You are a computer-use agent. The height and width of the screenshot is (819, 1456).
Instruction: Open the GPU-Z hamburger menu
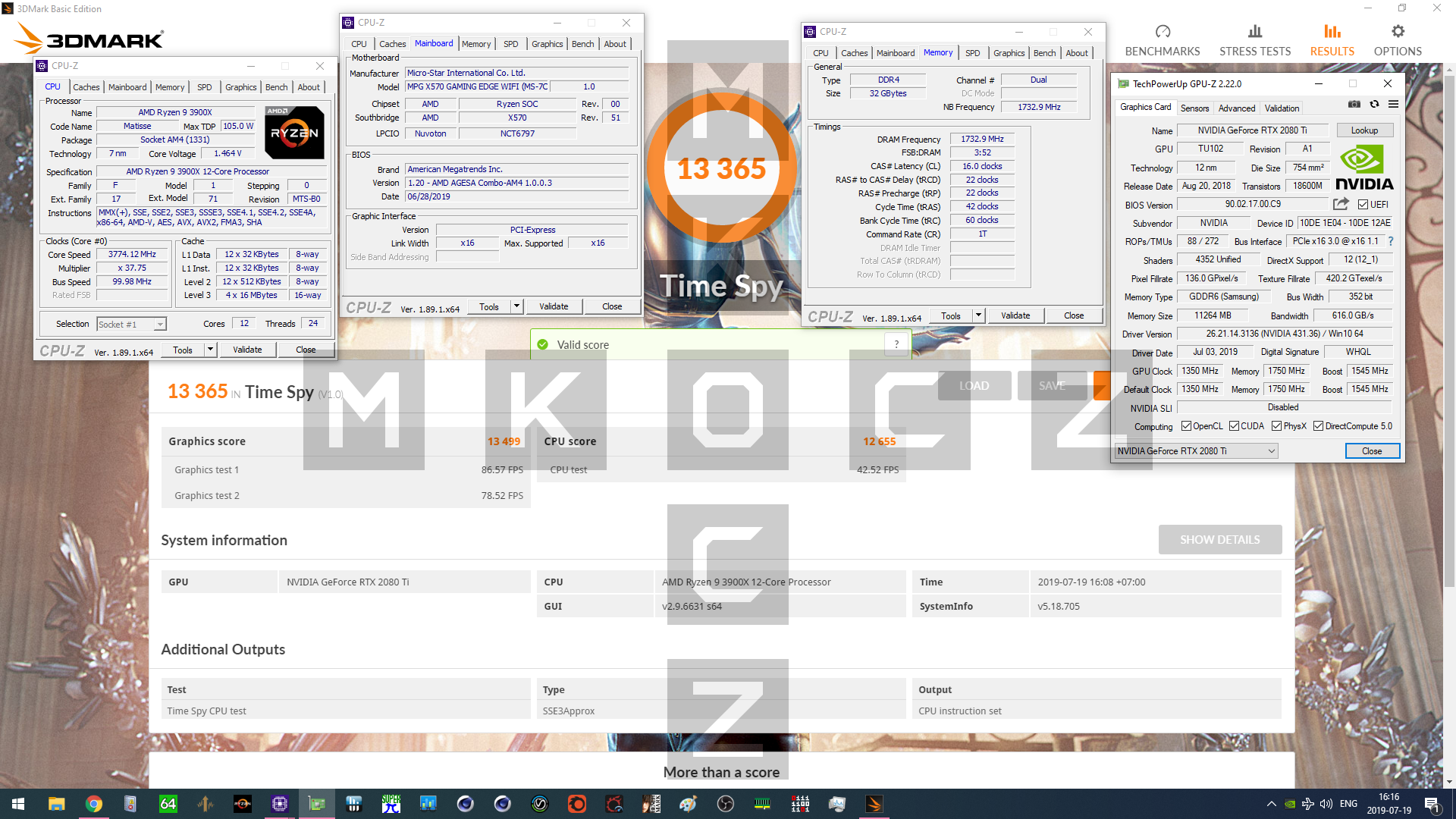[1393, 105]
